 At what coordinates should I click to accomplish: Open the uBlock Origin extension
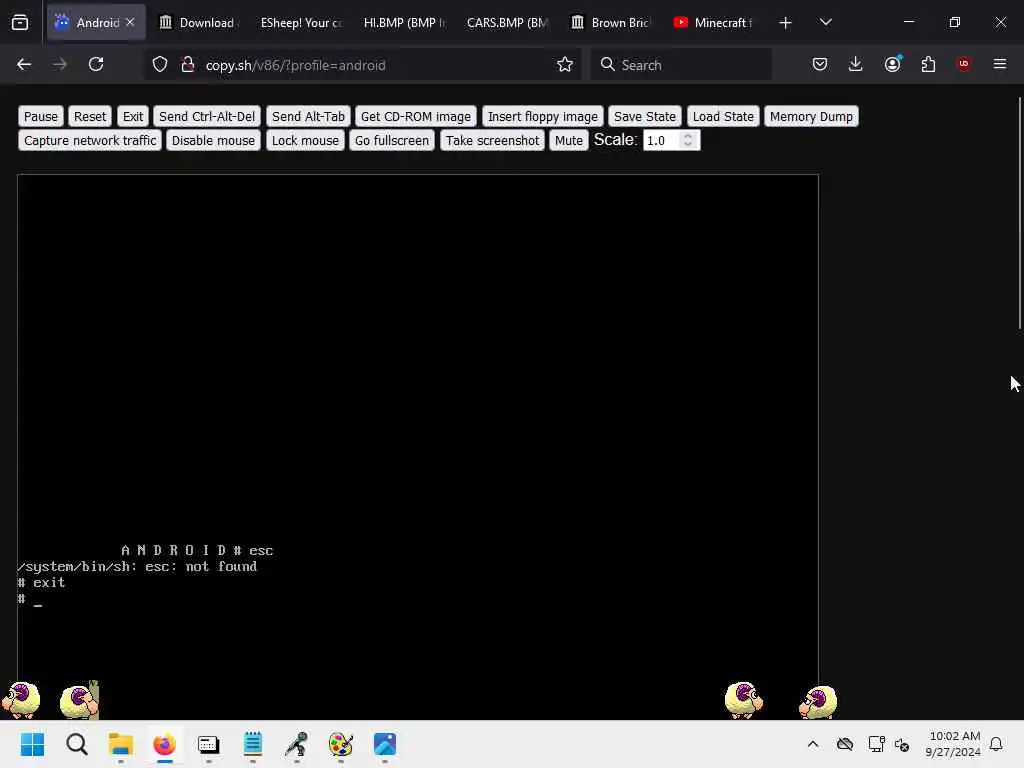coord(963,64)
